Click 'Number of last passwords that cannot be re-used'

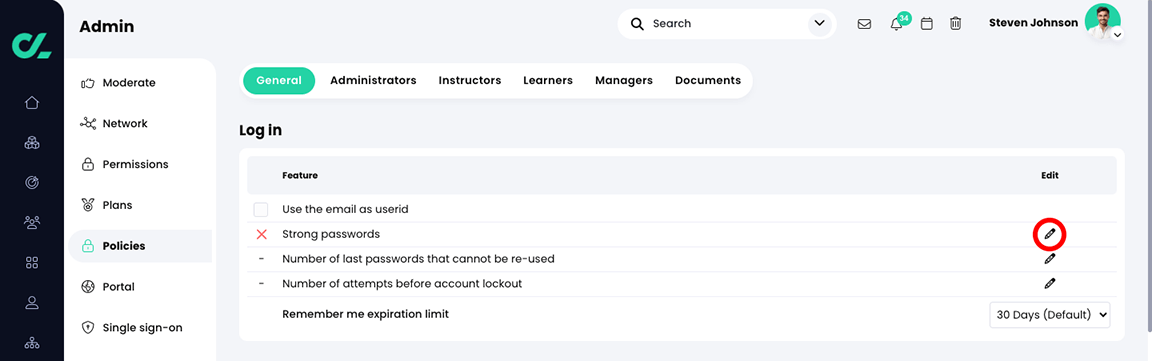[418, 259]
